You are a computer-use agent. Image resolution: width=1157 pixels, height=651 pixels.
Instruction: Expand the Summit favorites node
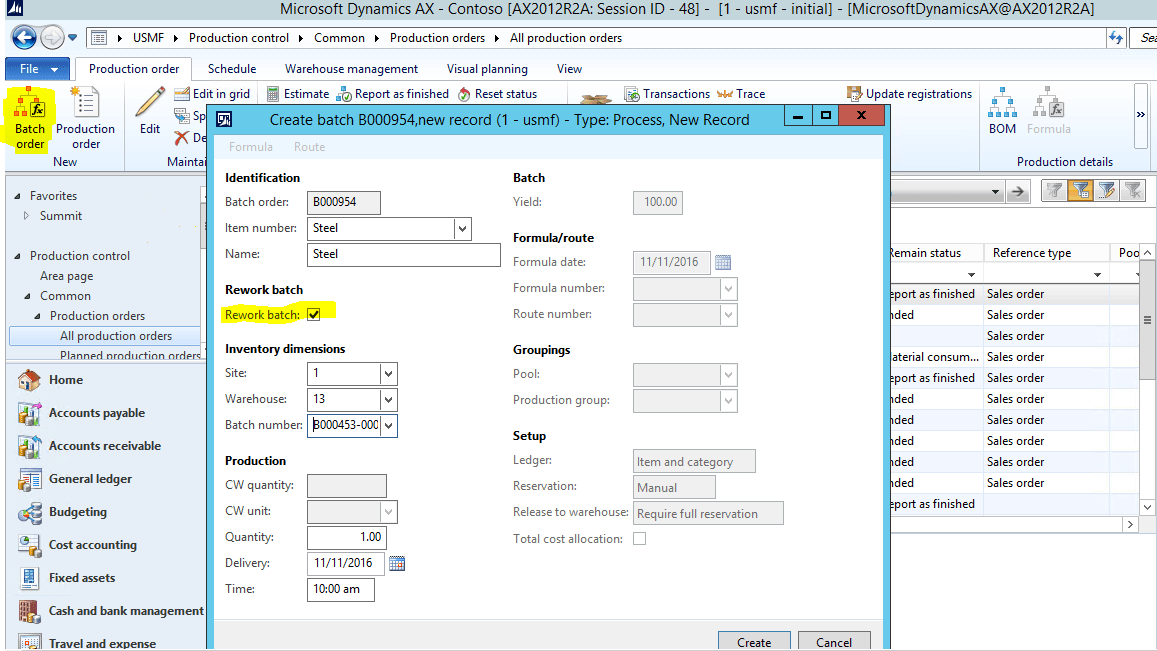point(26,216)
